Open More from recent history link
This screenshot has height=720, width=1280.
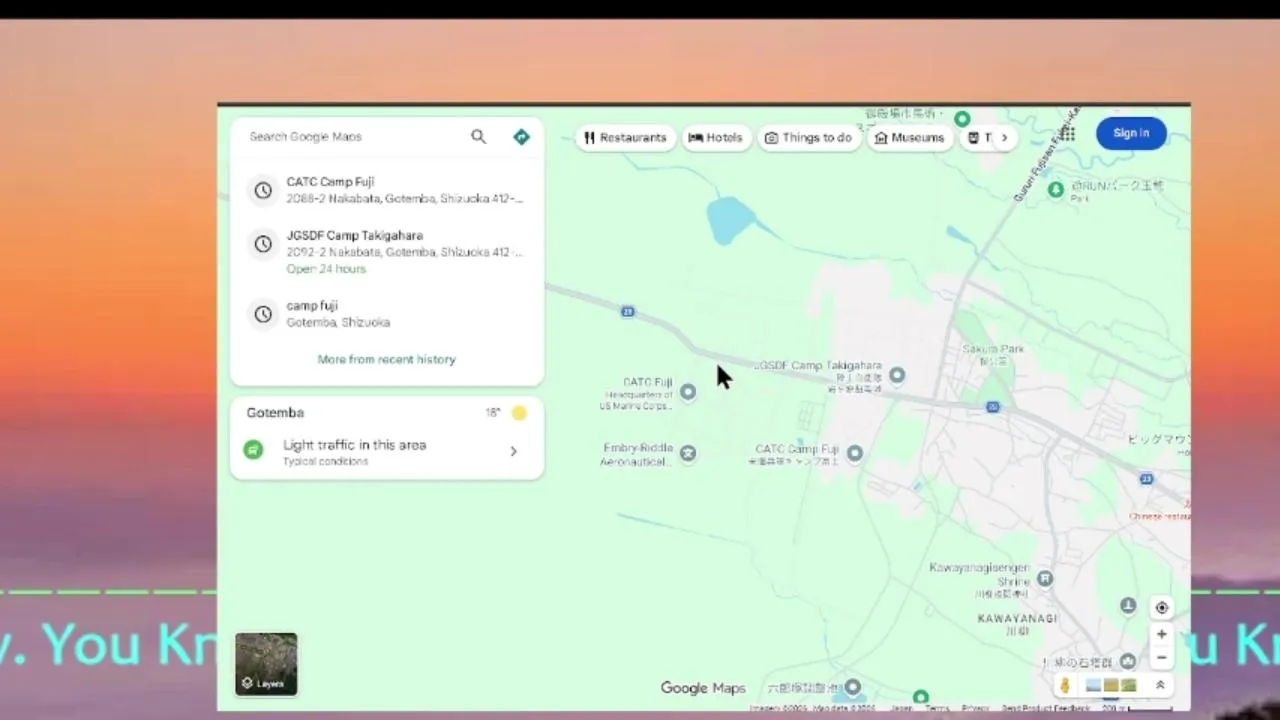coord(386,359)
